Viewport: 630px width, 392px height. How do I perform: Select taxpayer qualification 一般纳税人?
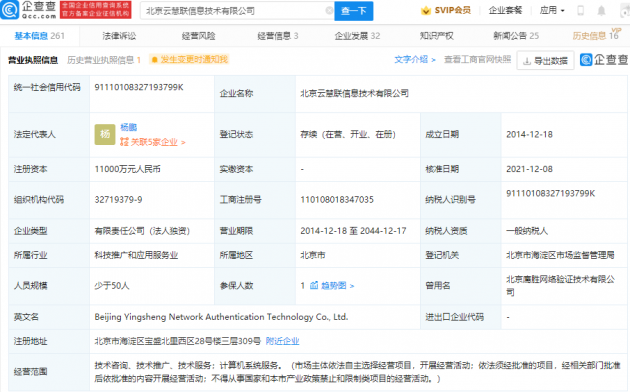pyautogui.click(x=527, y=231)
